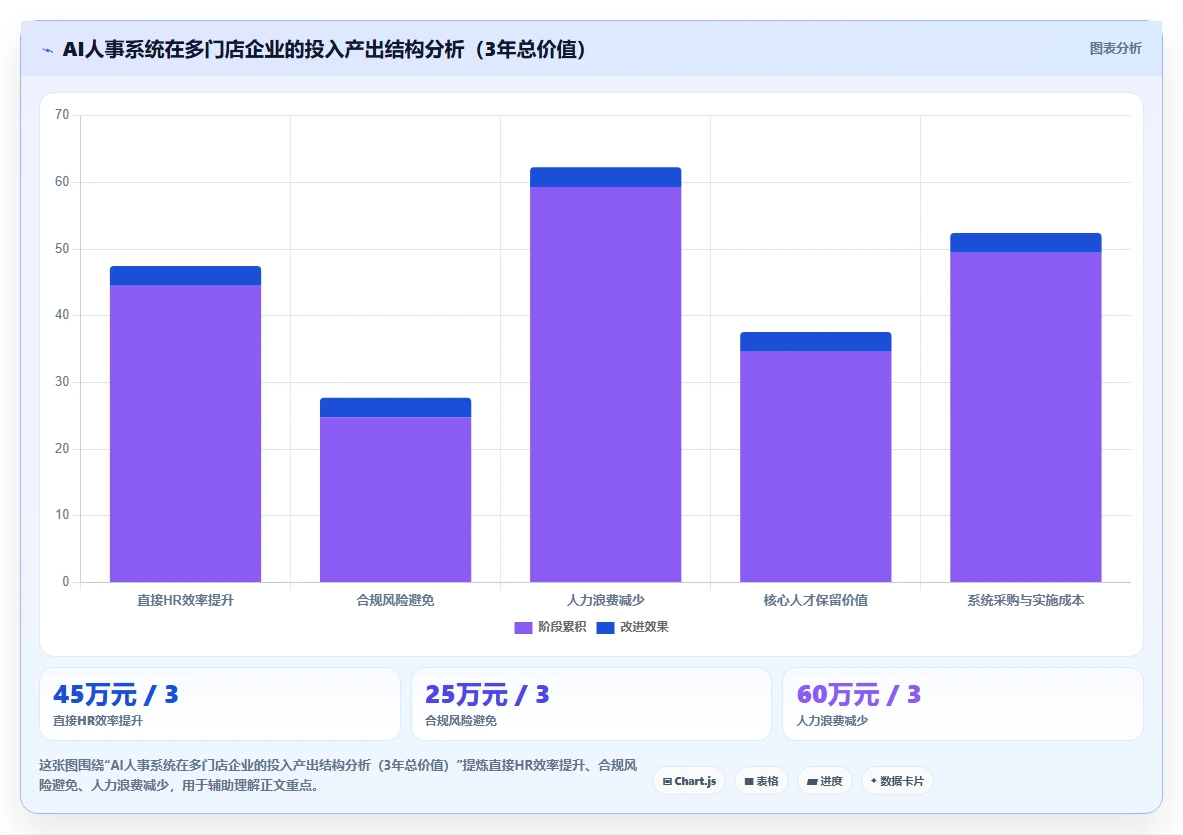Click the purple bar for 系统采购与实施成本
The height and width of the screenshot is (835, 1183).
pyautogui.click(x=1026, y=417)
